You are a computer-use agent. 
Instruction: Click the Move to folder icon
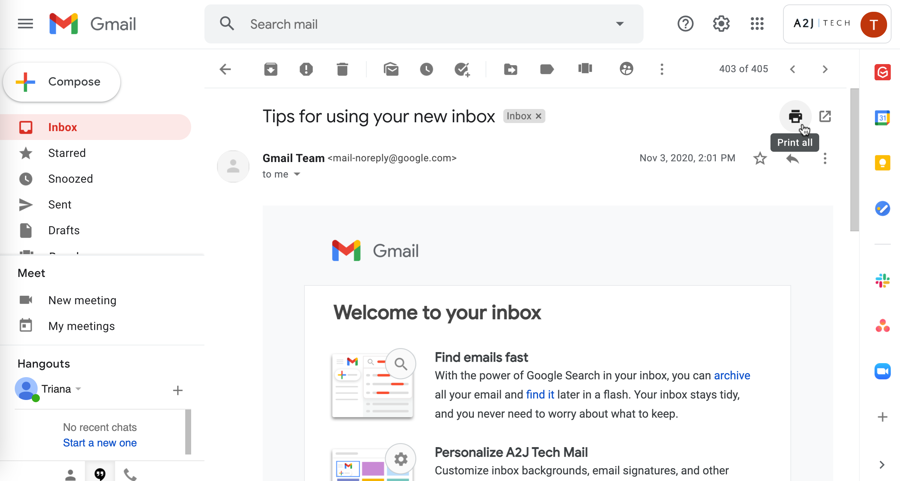click(511, 69)
